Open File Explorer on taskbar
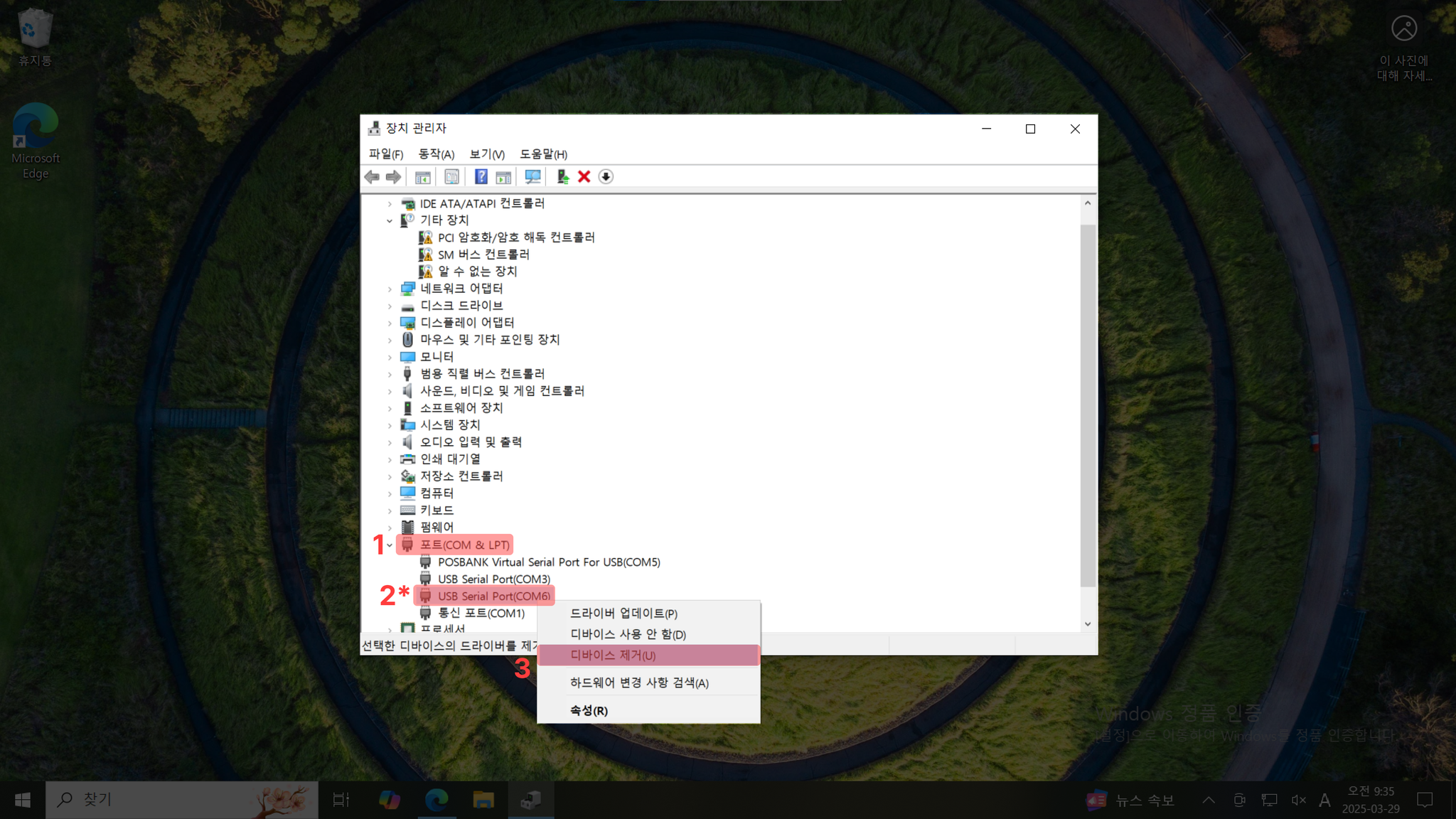This screenshot has height=819, width=1456. point(483,800)
